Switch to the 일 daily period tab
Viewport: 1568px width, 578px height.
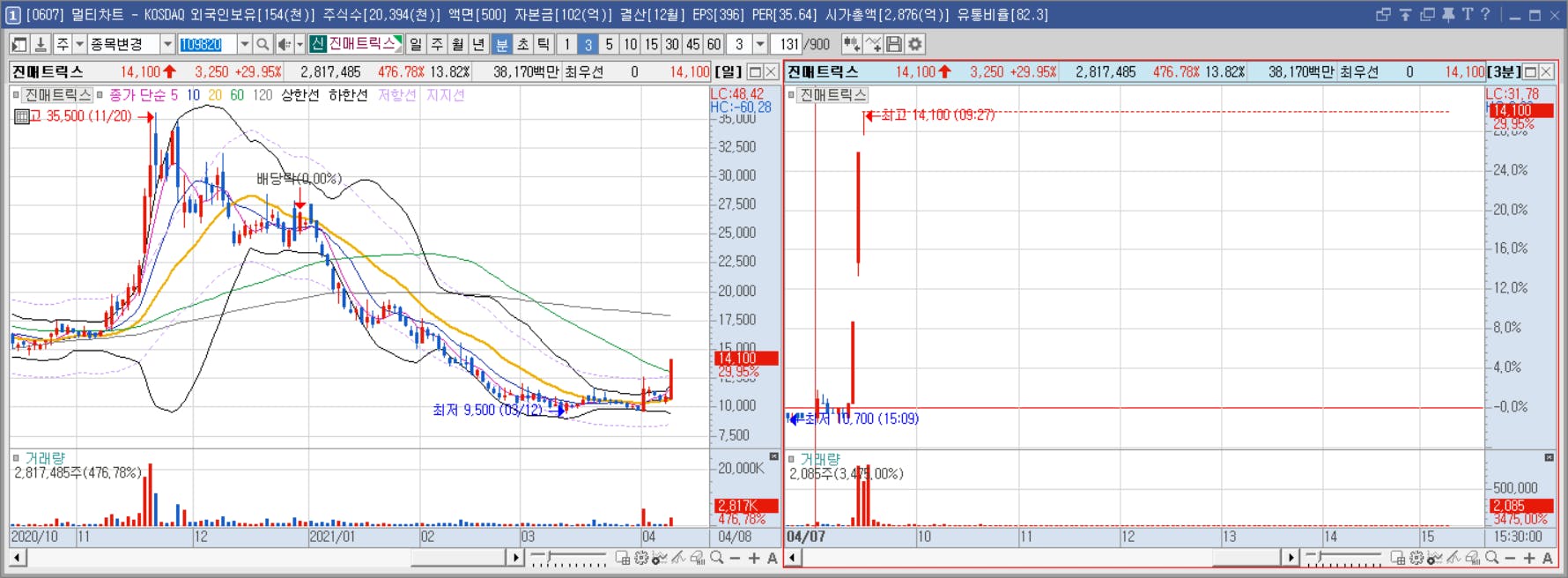(416, 44)
